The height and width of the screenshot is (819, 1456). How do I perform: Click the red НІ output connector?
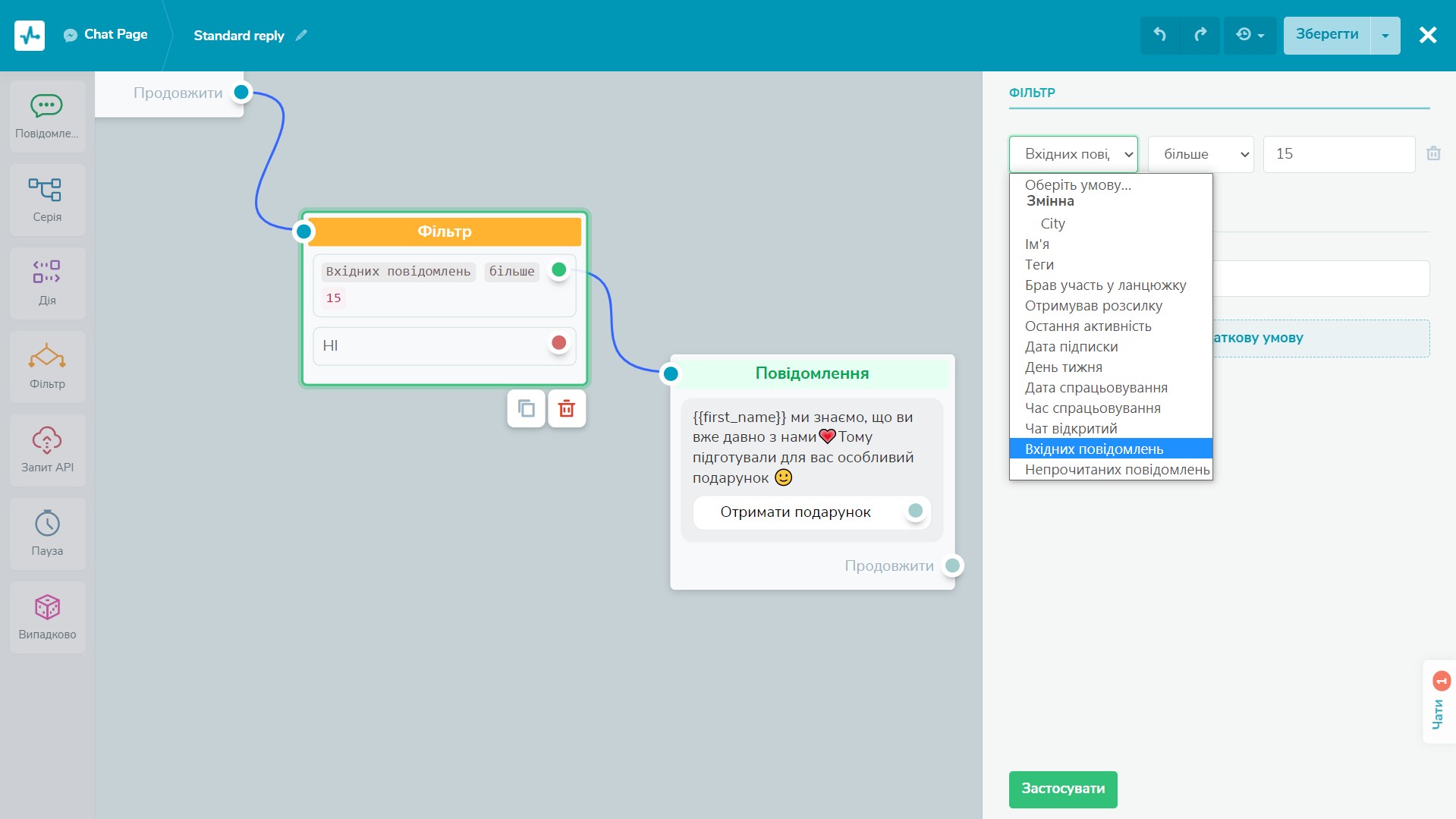[559, 343]
